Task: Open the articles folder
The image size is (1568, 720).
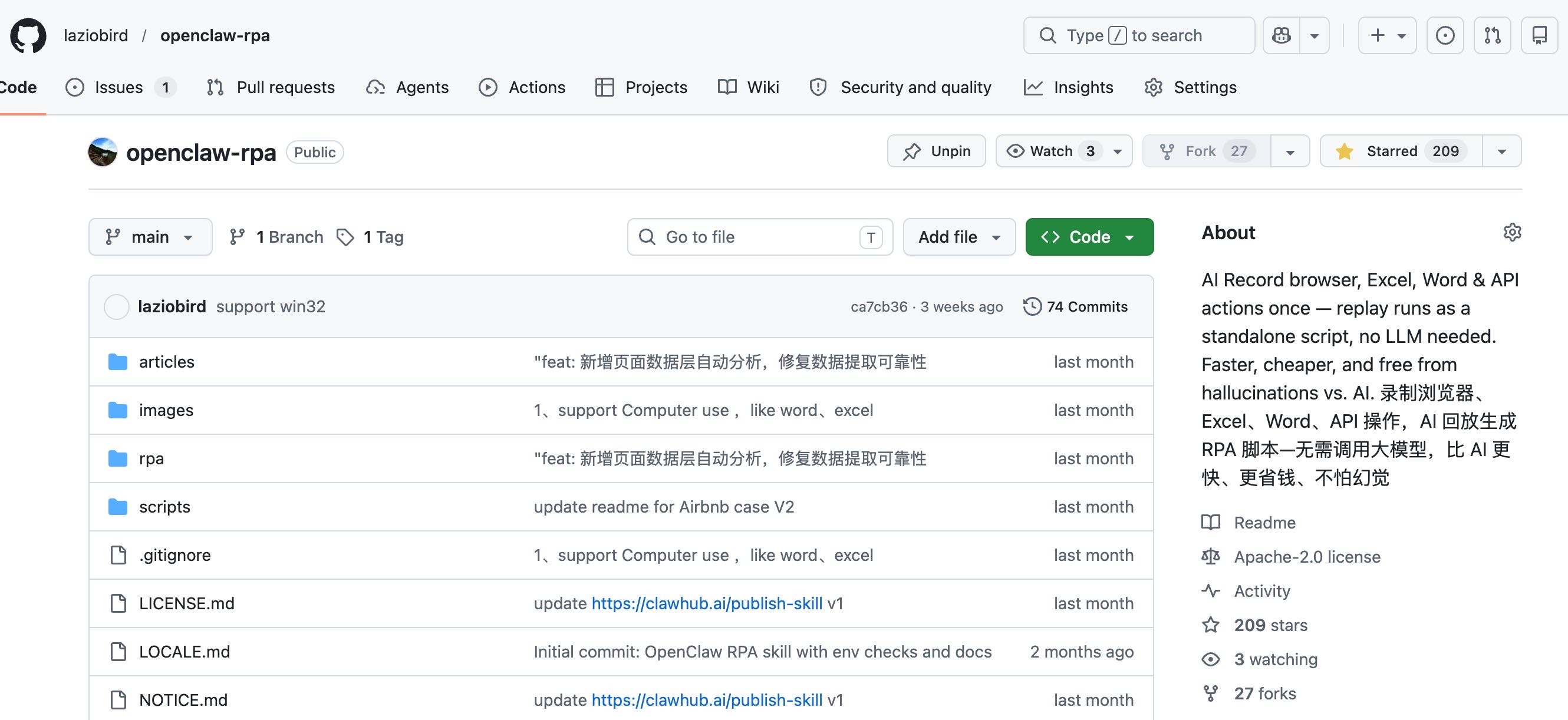Action: click(167, 362)
